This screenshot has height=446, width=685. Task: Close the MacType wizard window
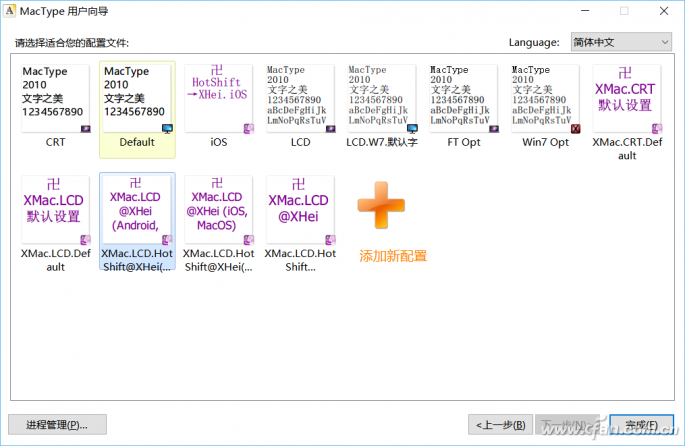tap(664, 11)
